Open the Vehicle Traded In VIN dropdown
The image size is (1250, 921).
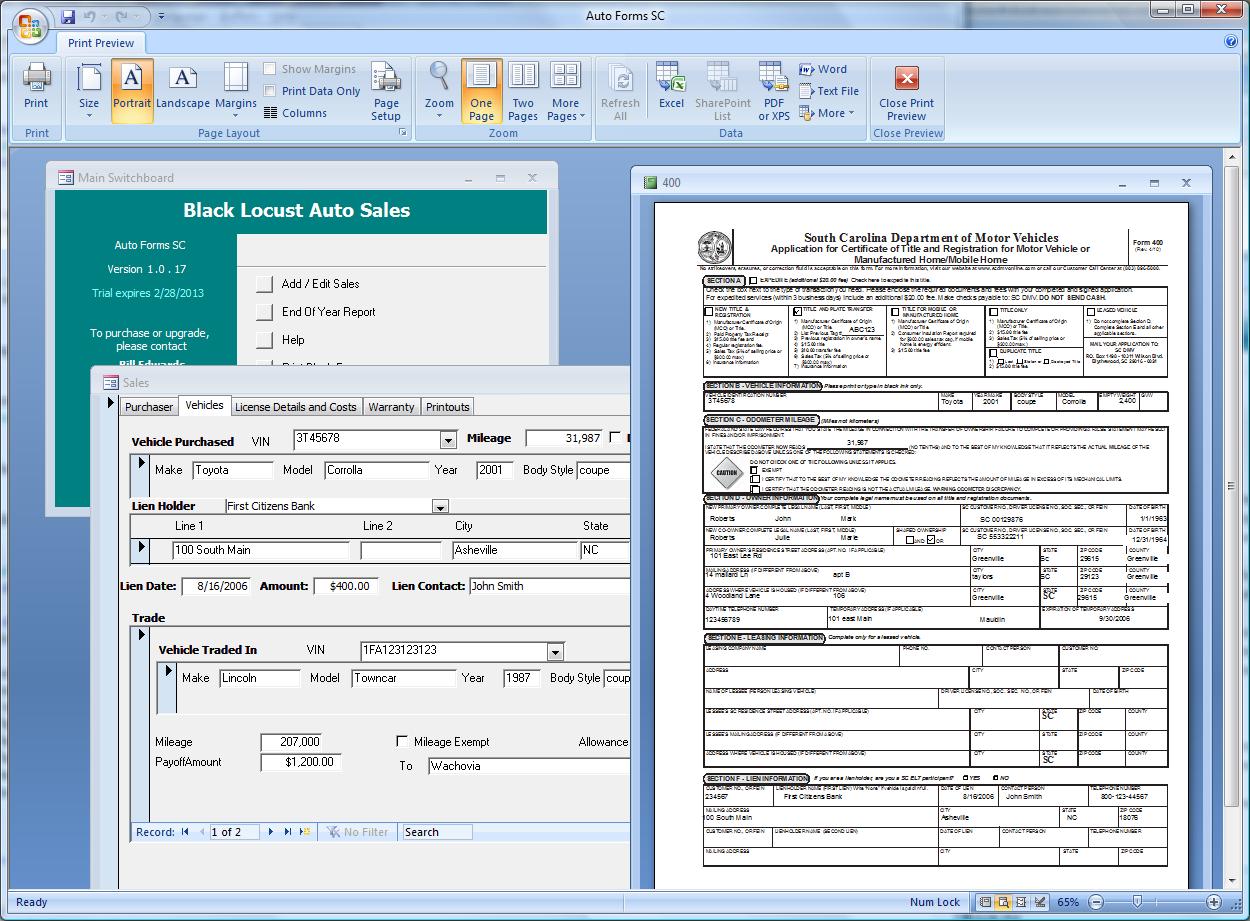pyautogui.click(x=556, y=652)
